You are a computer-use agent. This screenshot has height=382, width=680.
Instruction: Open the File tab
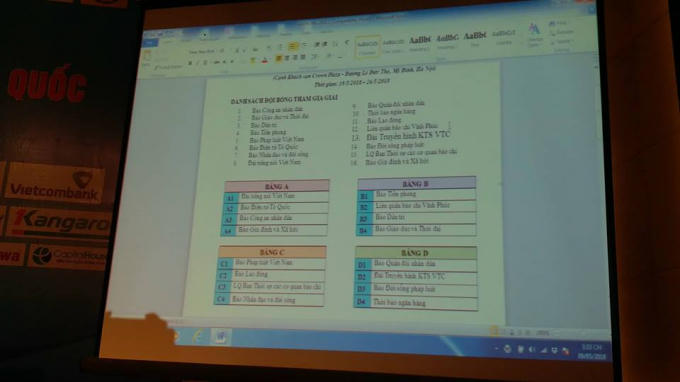150,43
